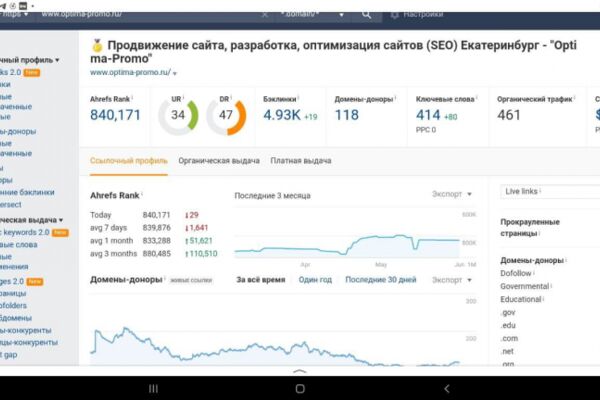Open Top subfolders in the sidebar
This screenshot has width=600, height=400.
point(13,305)
